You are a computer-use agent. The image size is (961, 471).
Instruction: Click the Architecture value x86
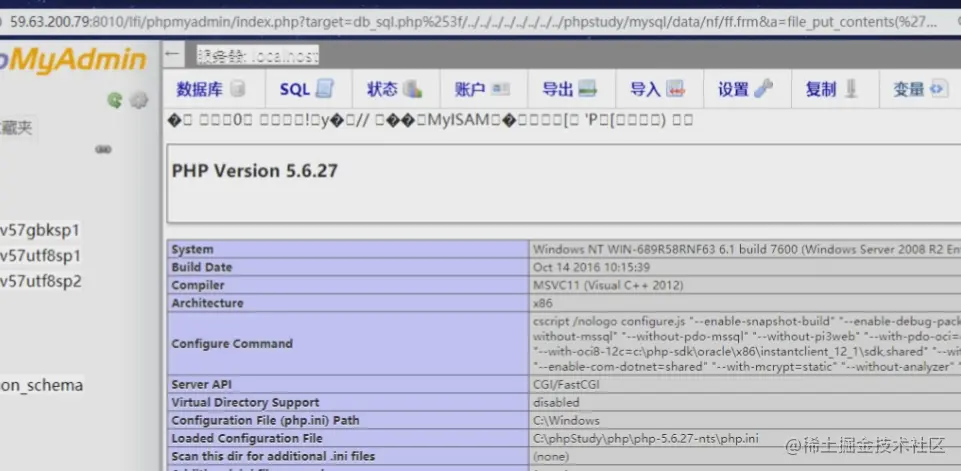coord(543,303)
